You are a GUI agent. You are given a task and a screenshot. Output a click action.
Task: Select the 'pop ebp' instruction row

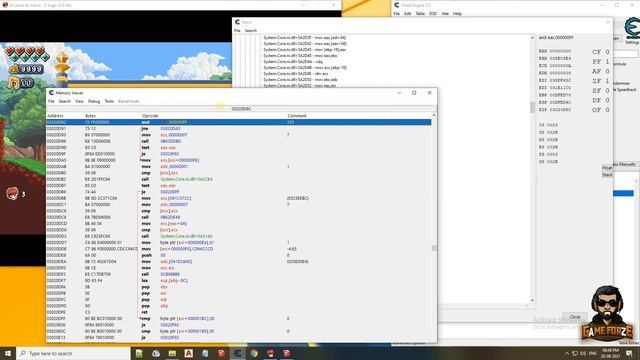pyautogui.click(x=239, y=306)
